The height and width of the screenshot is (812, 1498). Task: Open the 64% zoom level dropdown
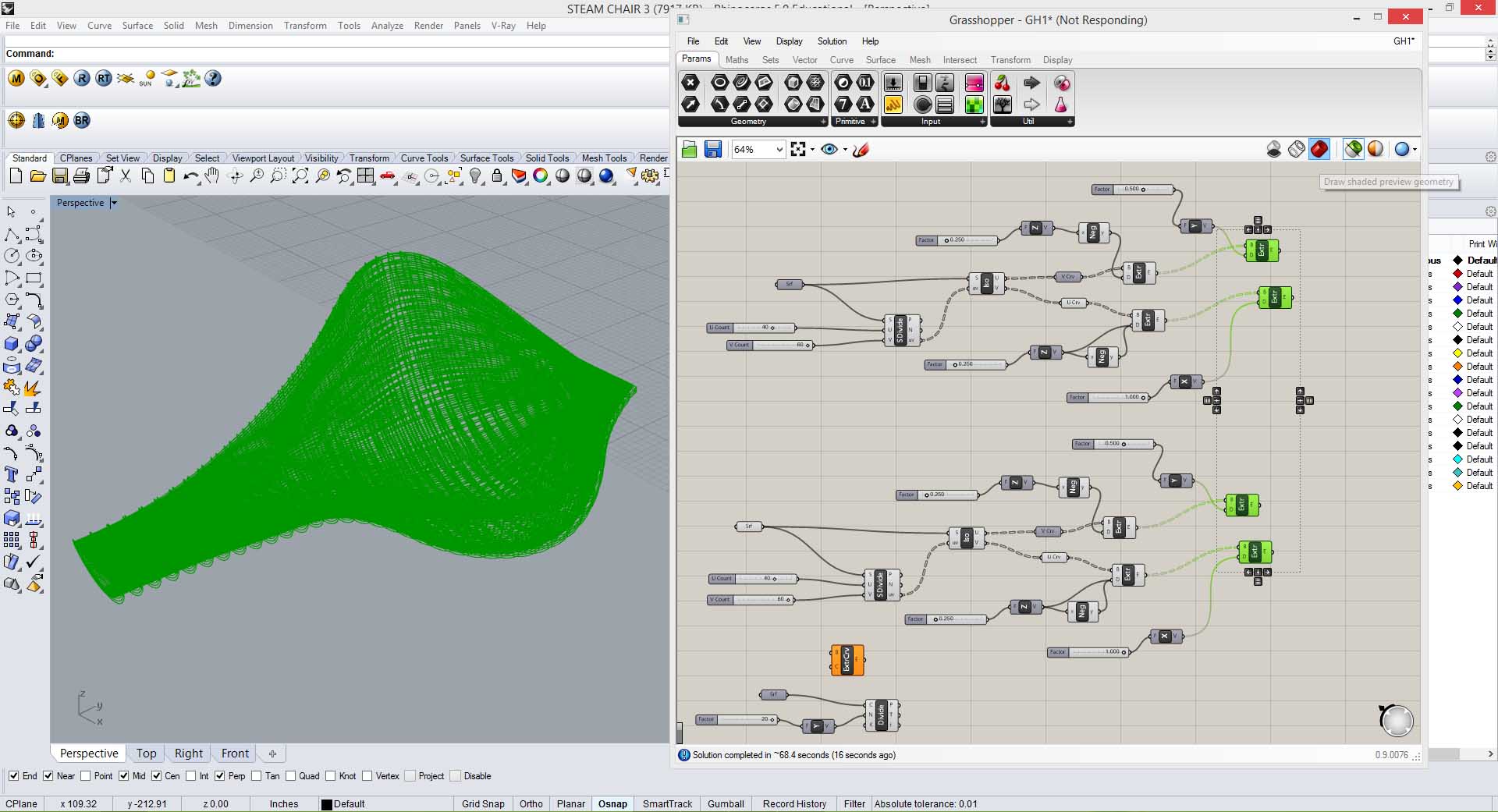pos(778,149)
